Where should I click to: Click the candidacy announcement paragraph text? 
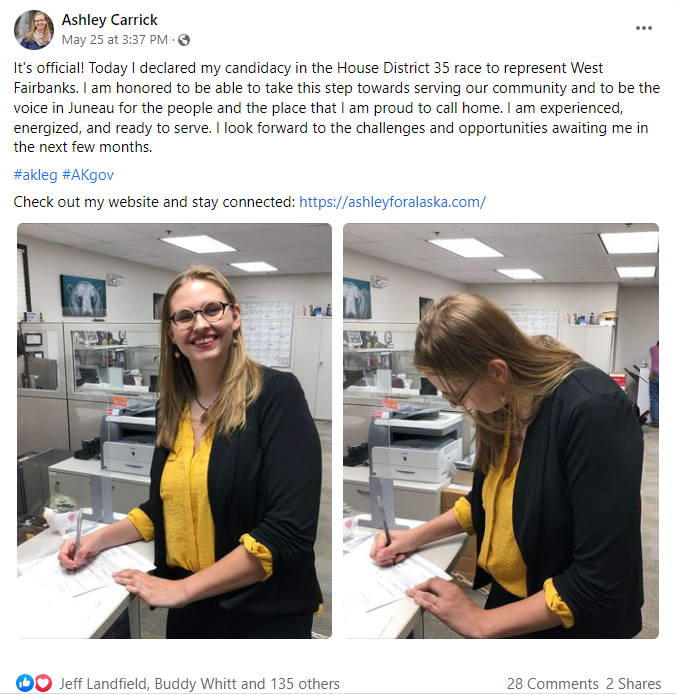(336, 108)
